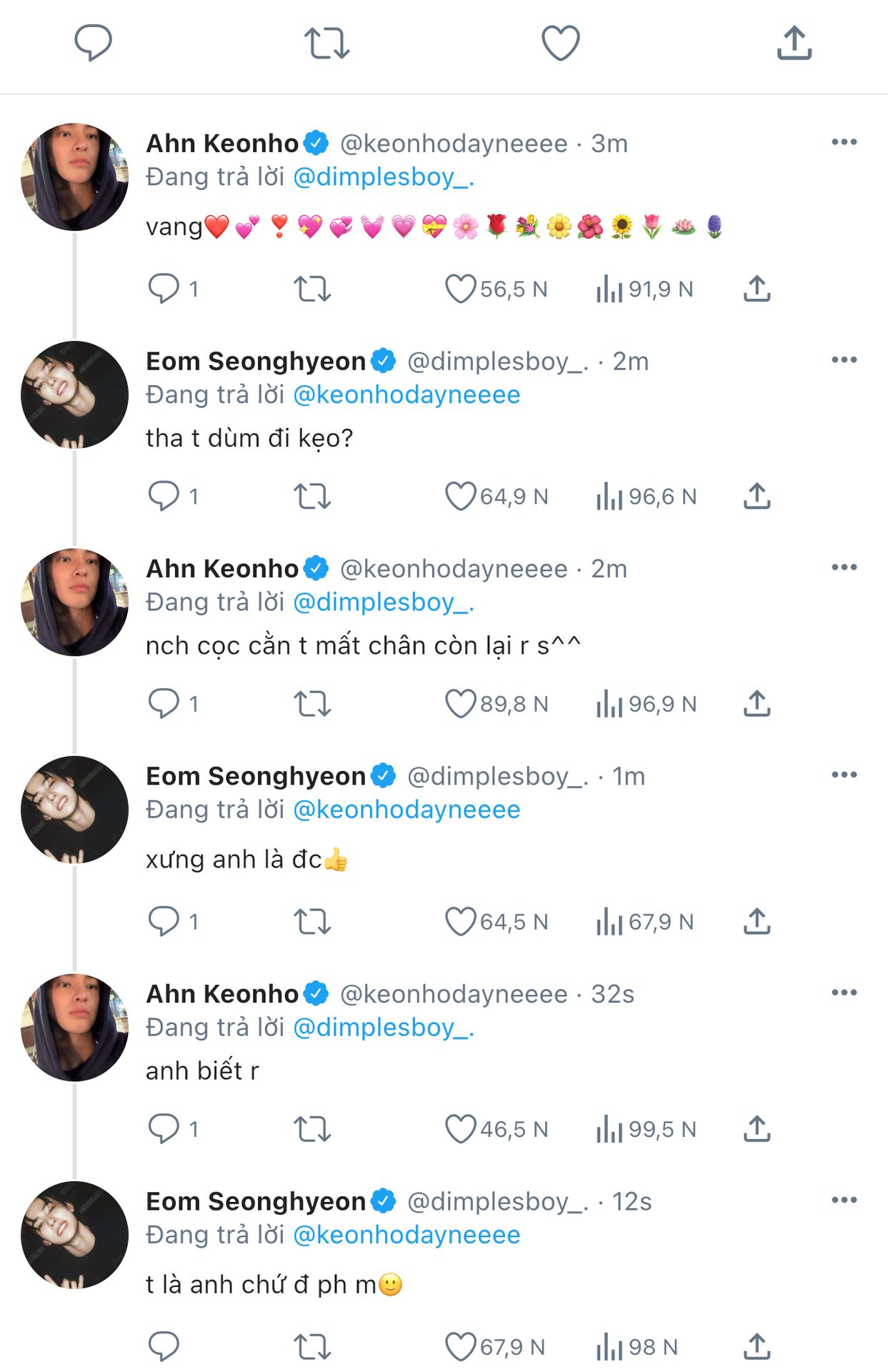Open the @dimplesboy_. mention in the "vang" tweet

coord(384,177)
